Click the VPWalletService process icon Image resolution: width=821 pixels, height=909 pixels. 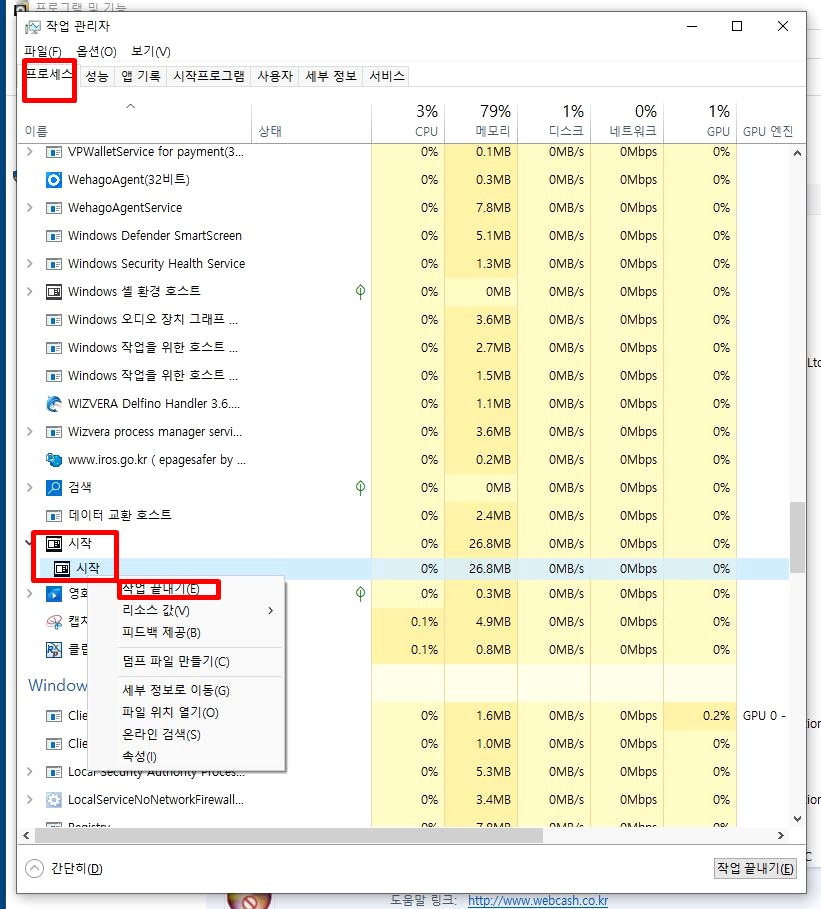54,152
